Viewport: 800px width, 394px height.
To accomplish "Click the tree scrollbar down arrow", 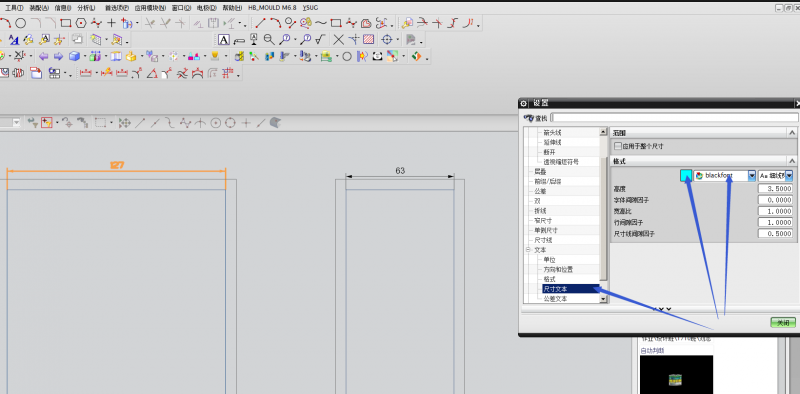I will (x=604, y=299).
